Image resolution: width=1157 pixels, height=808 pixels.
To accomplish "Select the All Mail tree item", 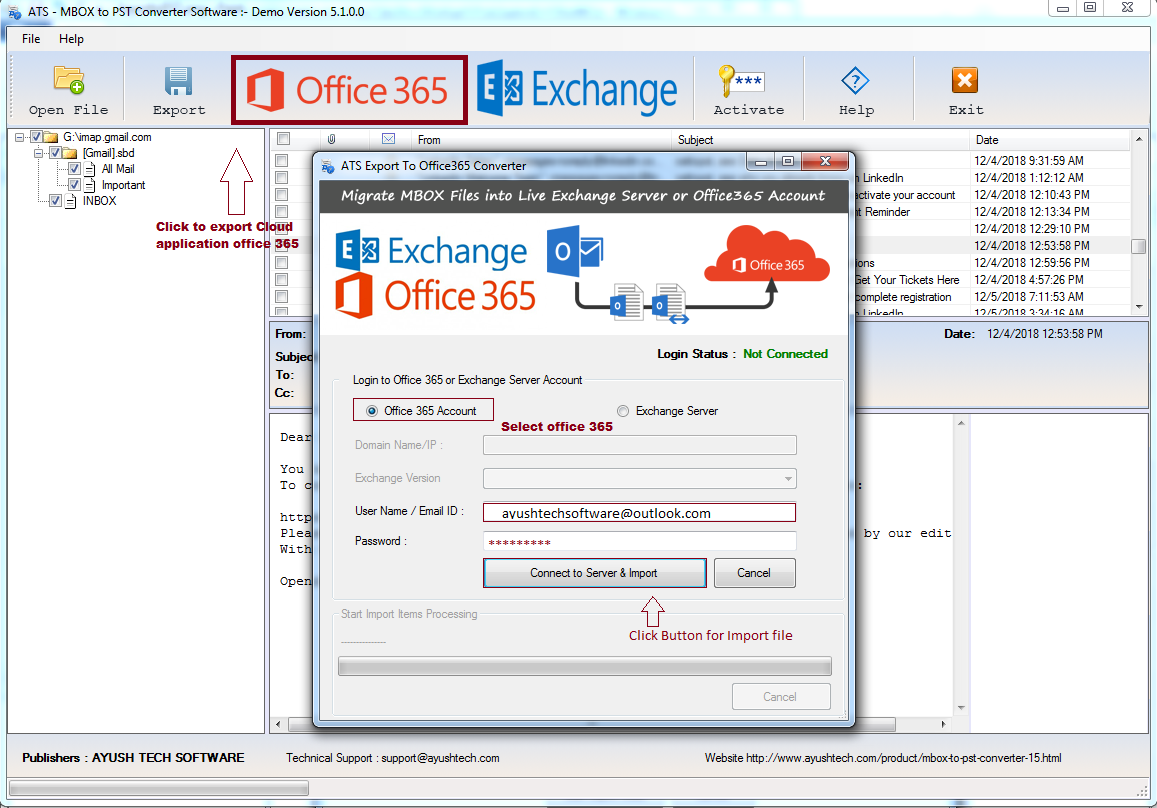I will [x=118, y=169].
